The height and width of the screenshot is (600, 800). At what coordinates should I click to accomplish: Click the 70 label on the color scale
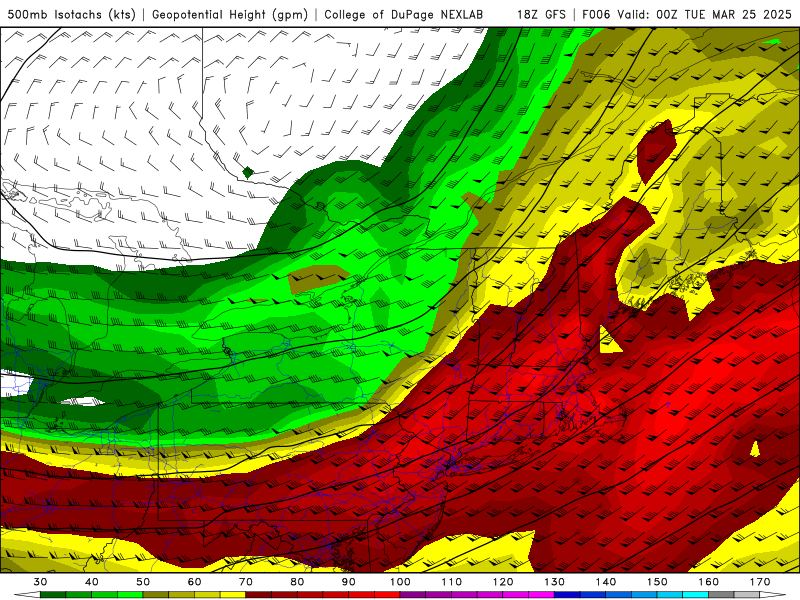(246, 582)
